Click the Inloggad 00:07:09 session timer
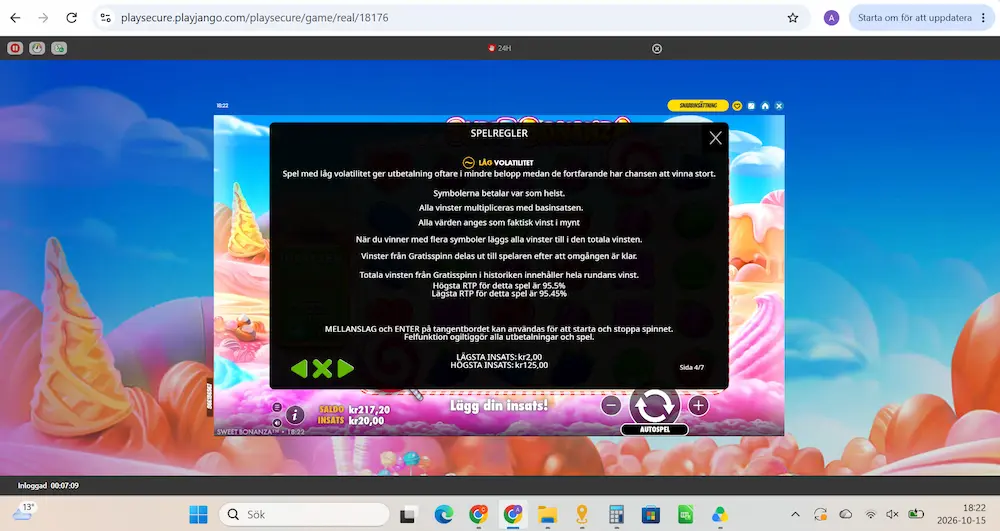 pyautogui.click(x=48, y=486)
